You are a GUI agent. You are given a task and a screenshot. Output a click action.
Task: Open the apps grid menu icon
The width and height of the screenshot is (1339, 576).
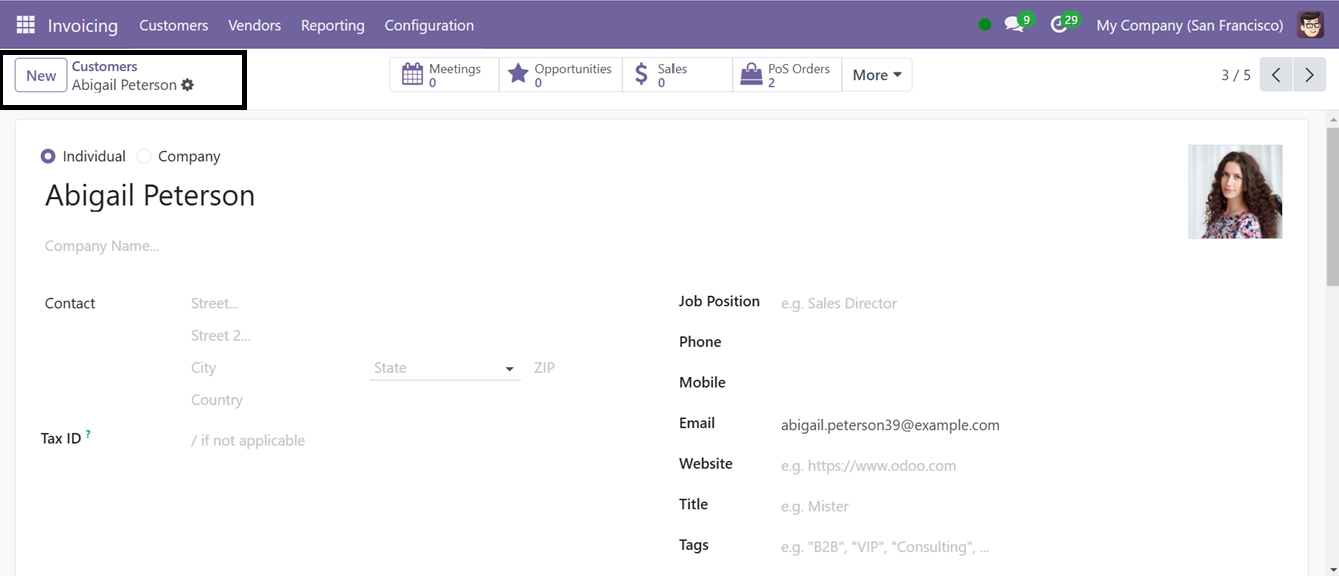[x=25, y=25]
